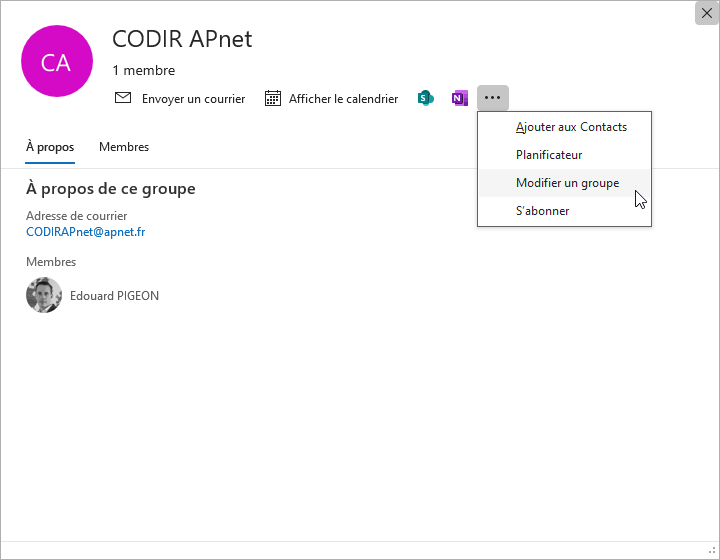This screenshot has height=560, width=720.
Task: Choose Planificateur from the dropdown menu
Action: [564, 155]
